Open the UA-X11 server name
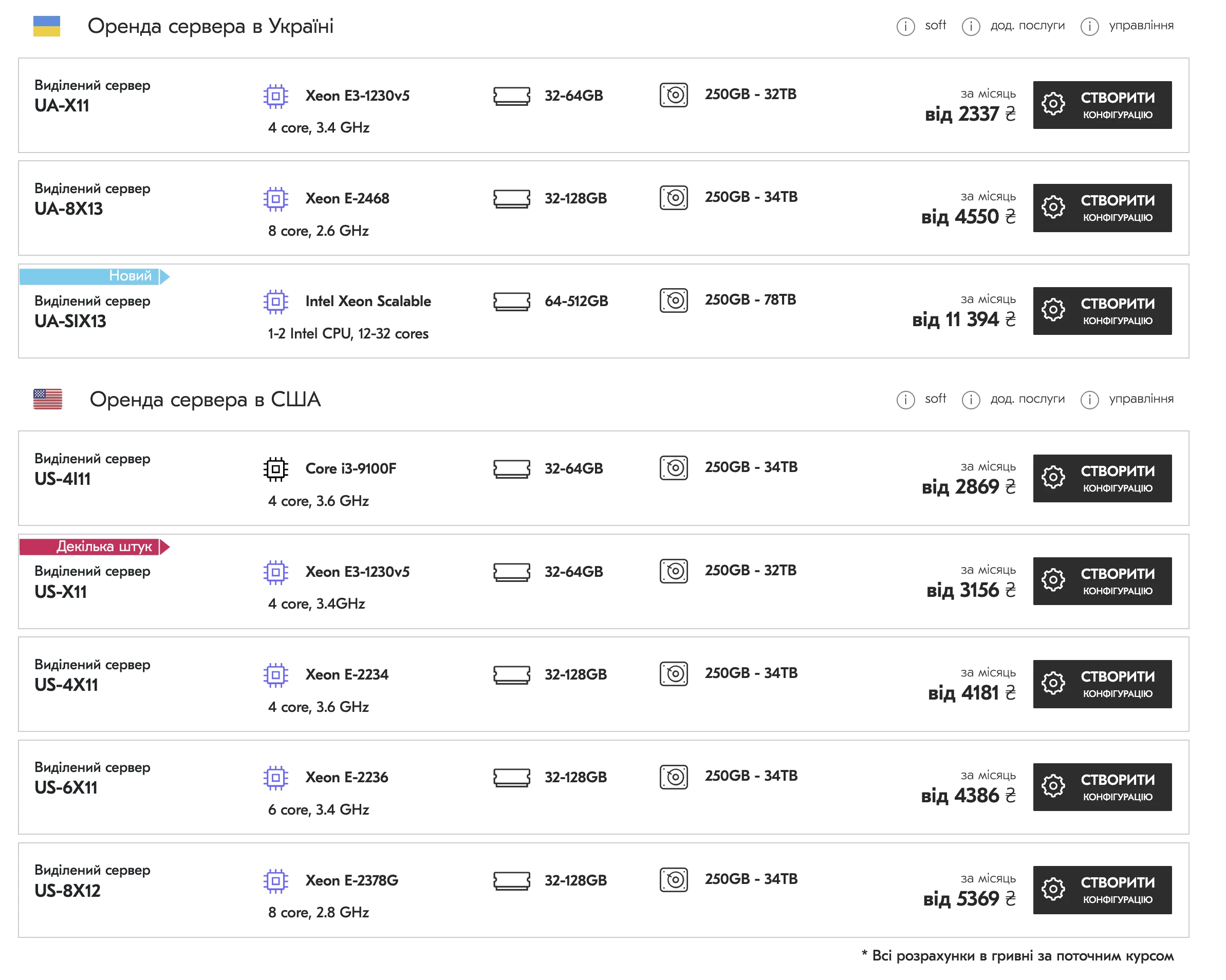Image resolution: width=1226 pixels, height=980 pixels. (x=62, y=106)
